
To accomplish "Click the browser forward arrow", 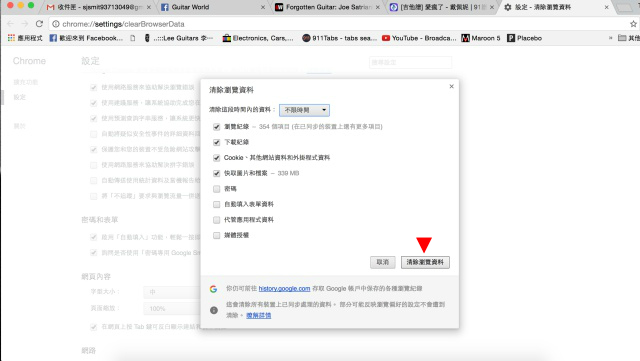I will (x=24, y=24).
